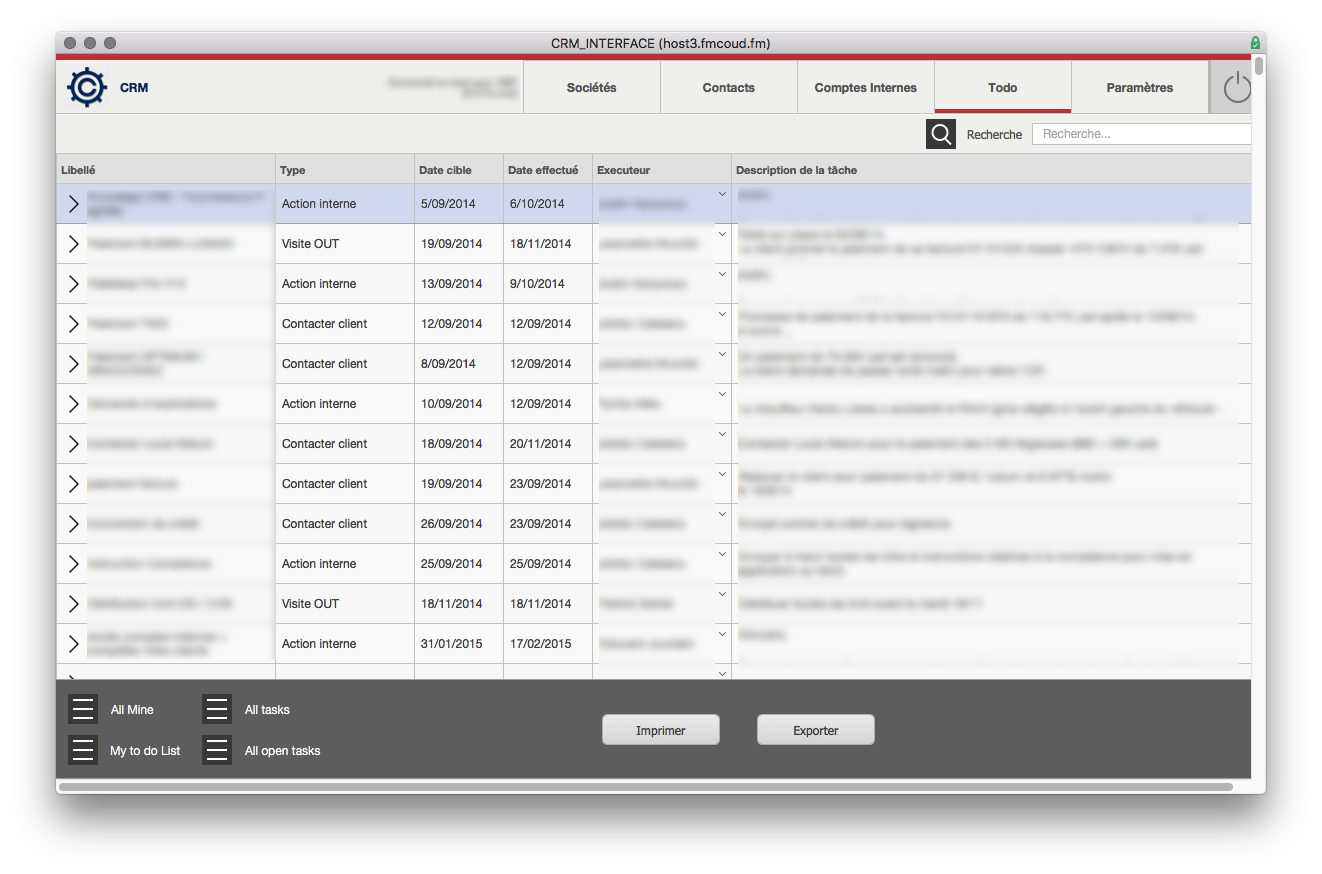Click Date cible cell 25/09/2014
Image resolution: width=1322 pixels, height=874 pixels.
click(459, 564)
